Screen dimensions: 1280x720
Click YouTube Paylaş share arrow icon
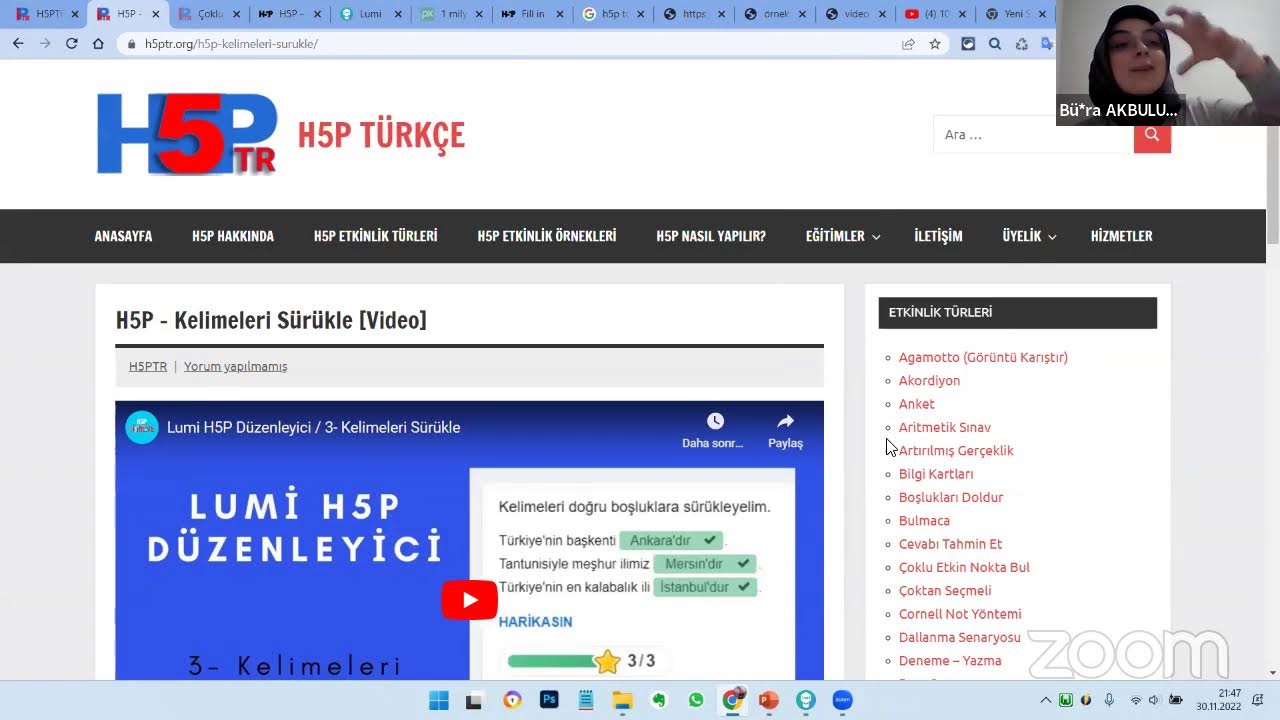pyautogui.click(x=785, y=421)
